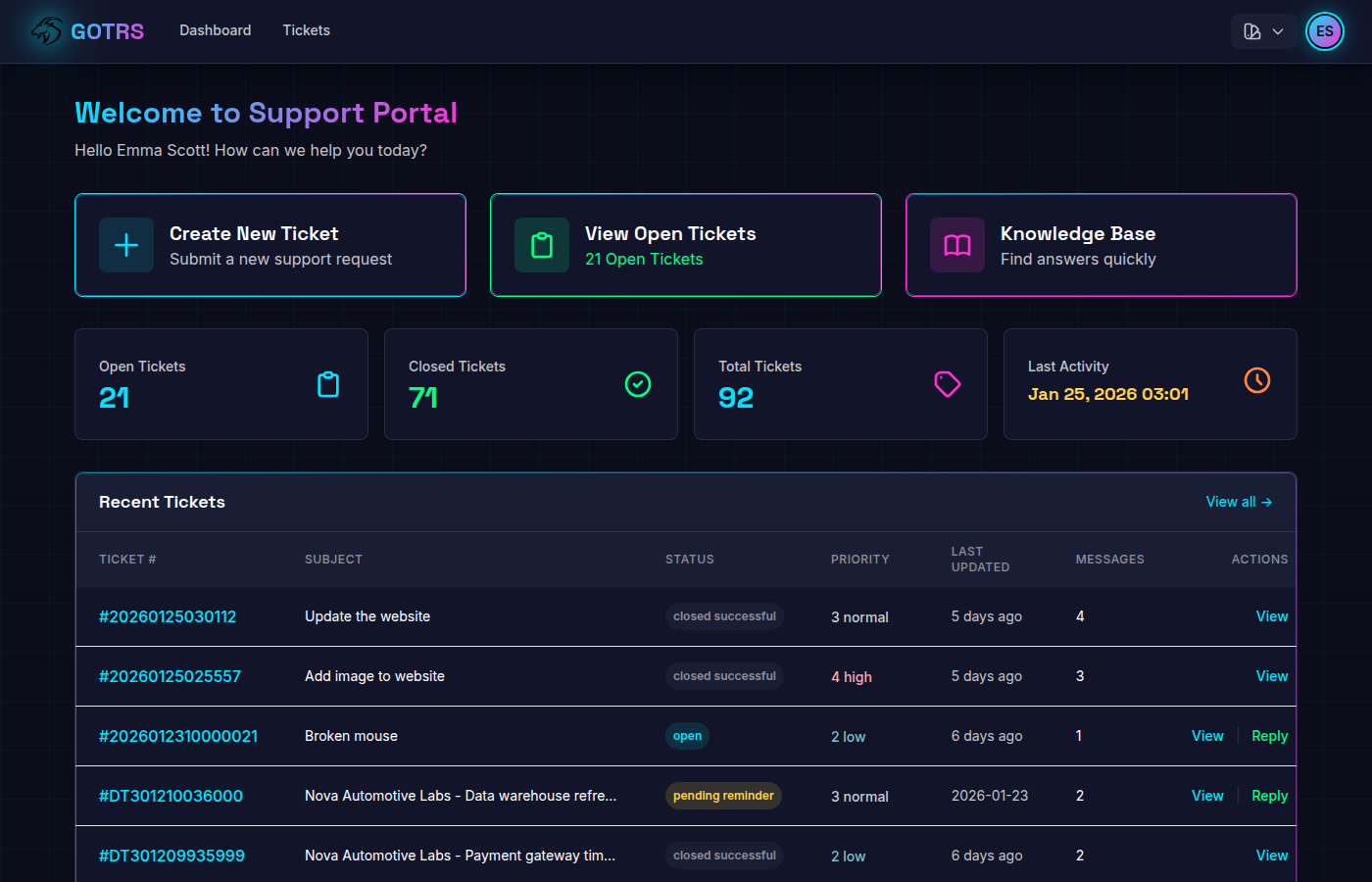Click the tag icon on Total Tickets card

pyautogui.click(x=947, y=384)
